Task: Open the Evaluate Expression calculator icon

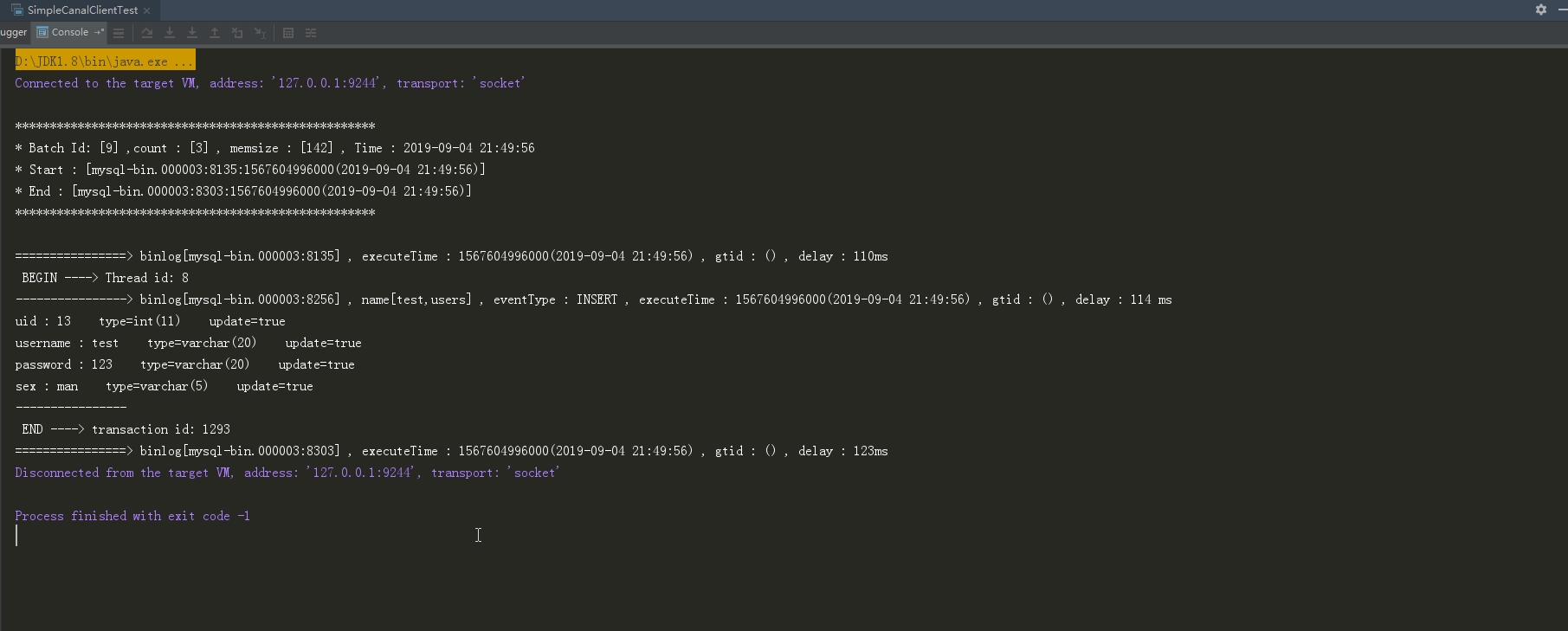Action: tap(288, 33)
